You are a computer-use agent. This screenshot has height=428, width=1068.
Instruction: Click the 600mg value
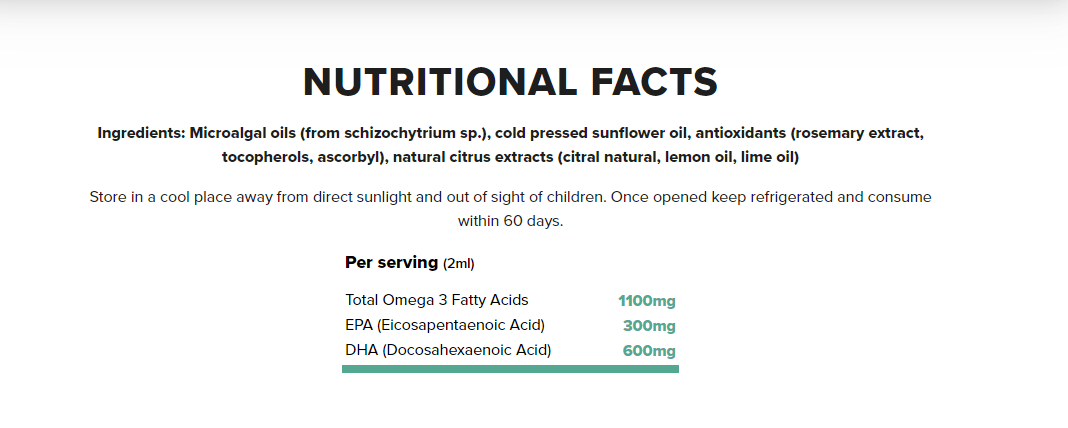649,351
